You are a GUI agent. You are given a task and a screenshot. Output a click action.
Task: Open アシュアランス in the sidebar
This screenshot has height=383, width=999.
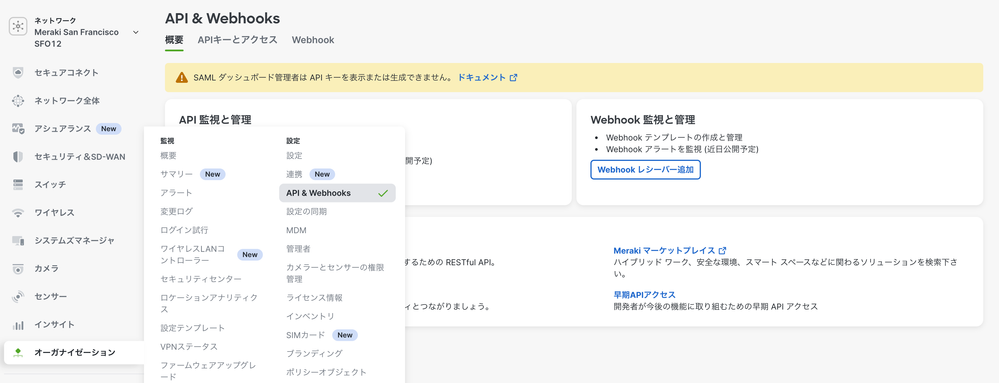click(62, 129)
